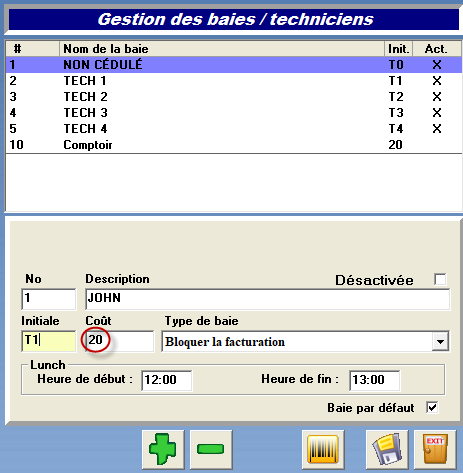Select the Comptoir bay row
The image size is (463, 473).
pyautogui.click(x=234, y=145)
